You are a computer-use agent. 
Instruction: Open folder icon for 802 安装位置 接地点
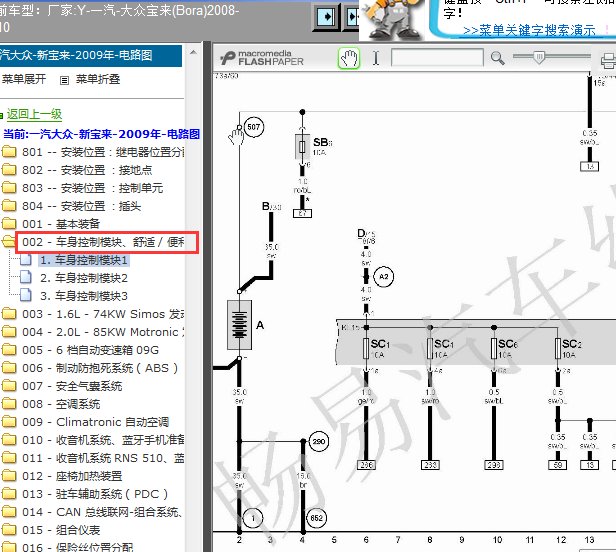pos(9,170)
